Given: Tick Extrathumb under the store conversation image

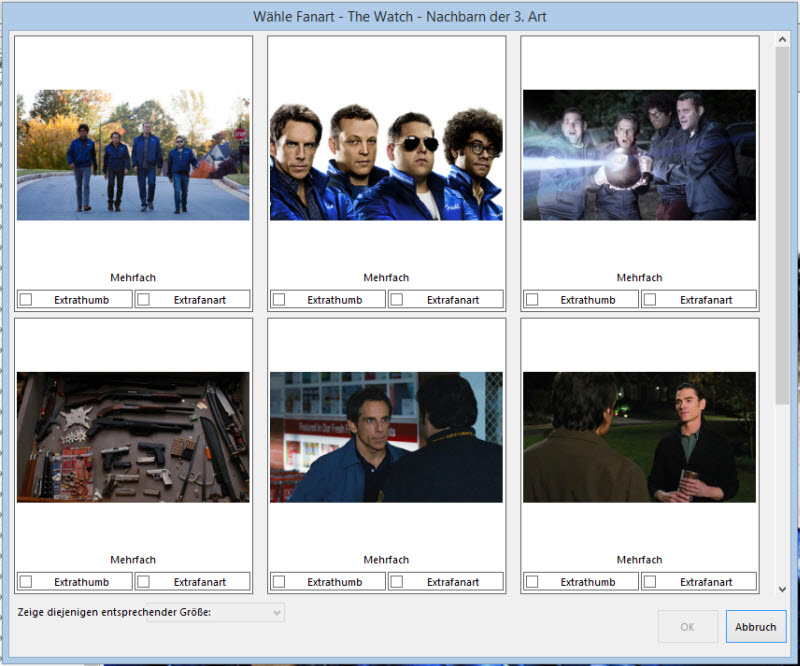Looking at the screenshot, I should (279, 581).
